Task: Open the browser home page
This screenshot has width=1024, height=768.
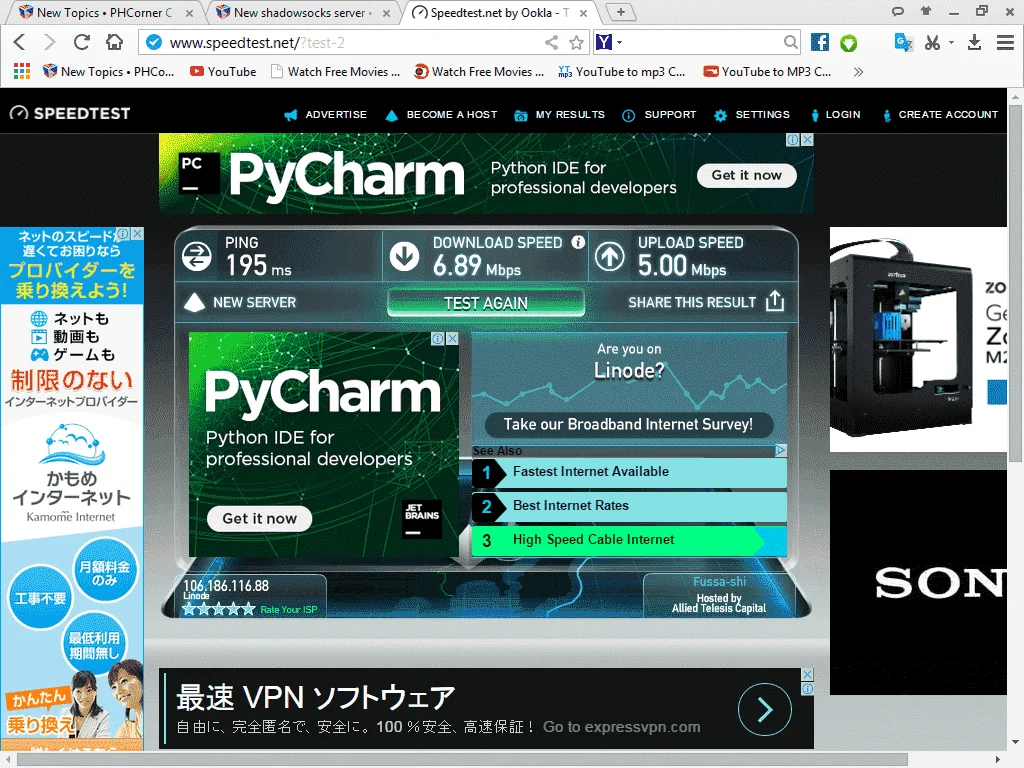Action: [114, 42]
